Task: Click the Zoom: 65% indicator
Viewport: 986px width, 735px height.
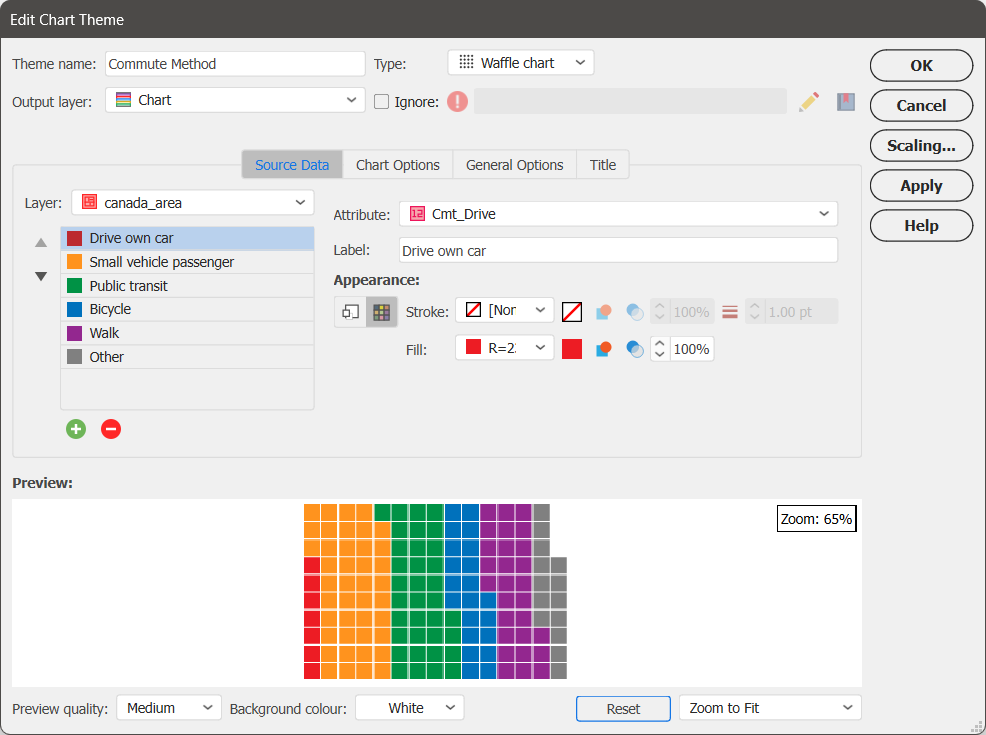Action: pos(816,519)
